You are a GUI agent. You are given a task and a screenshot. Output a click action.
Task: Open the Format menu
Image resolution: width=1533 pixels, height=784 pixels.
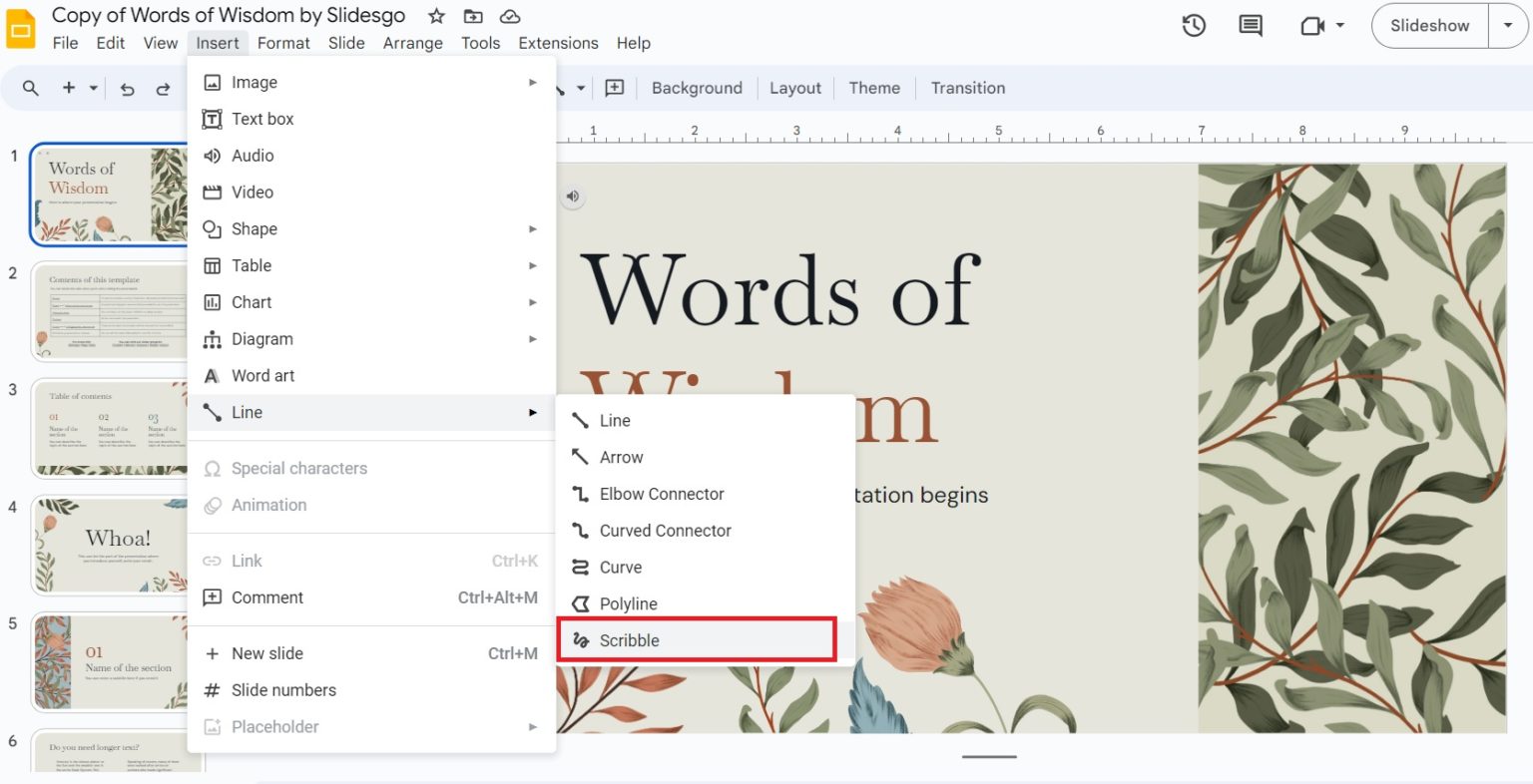coord(283,43)
